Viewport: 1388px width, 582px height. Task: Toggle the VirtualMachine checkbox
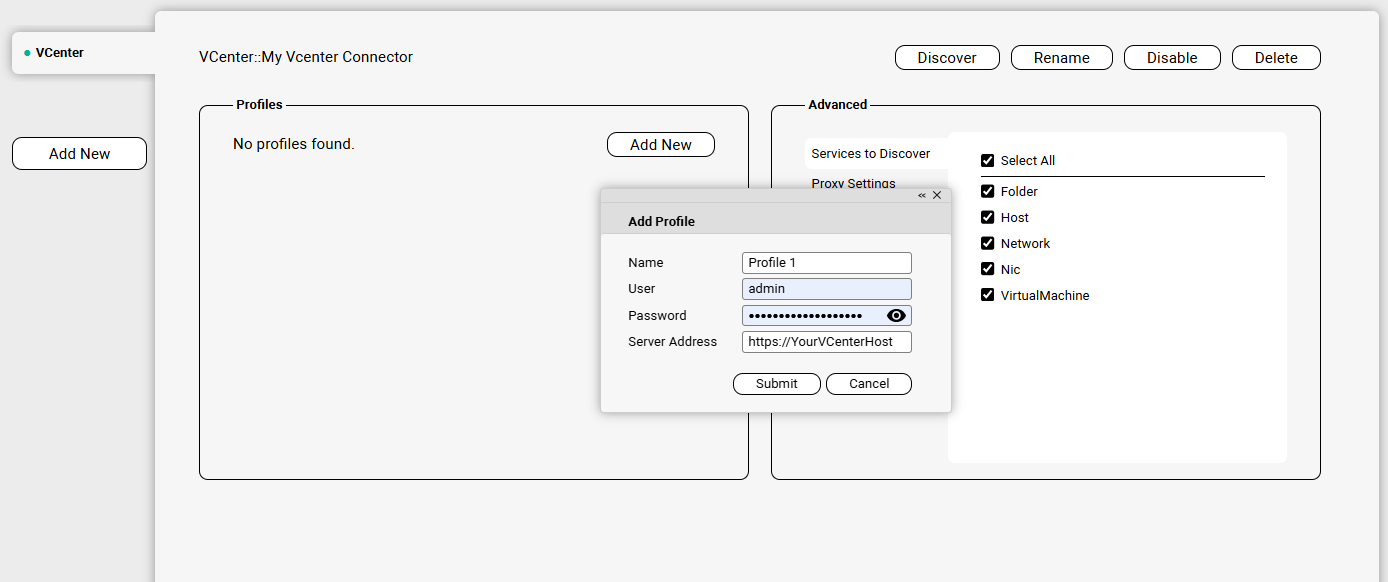pos(988,296)
